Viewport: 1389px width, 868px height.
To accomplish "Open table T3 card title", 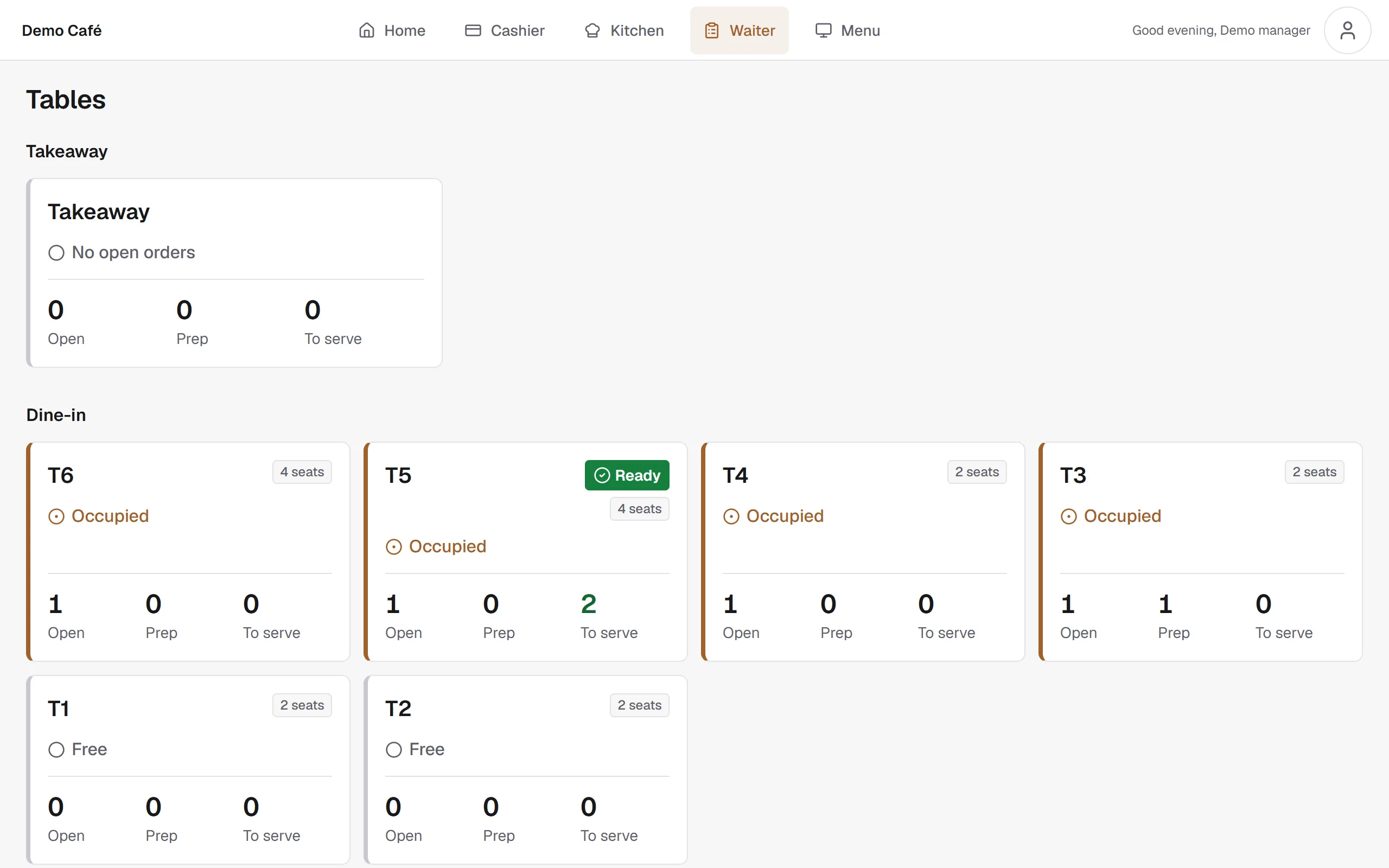I will pyautogui.click(x=1073, y=475).
